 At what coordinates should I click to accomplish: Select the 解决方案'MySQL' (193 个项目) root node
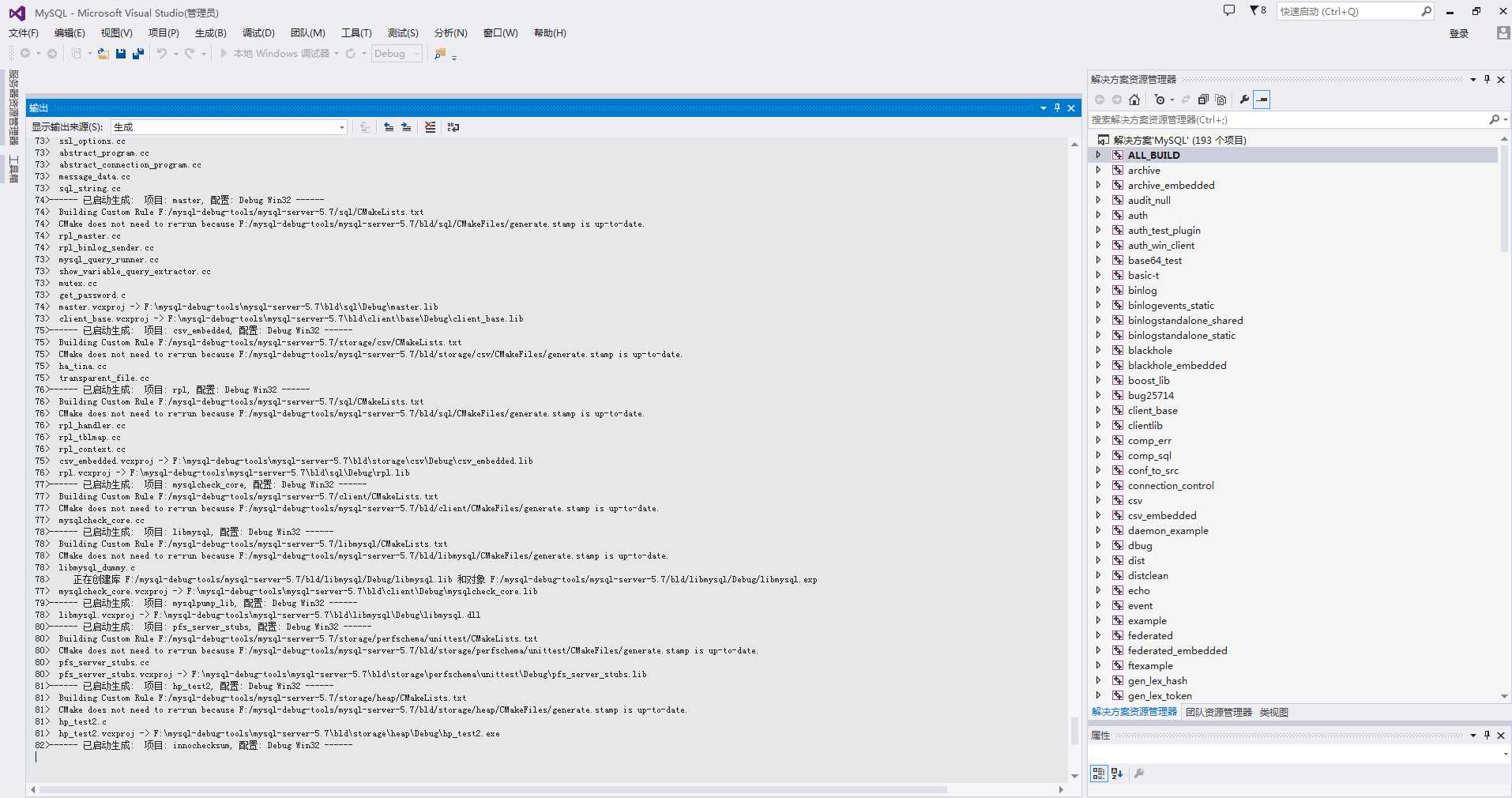[x=1179, y=140]
